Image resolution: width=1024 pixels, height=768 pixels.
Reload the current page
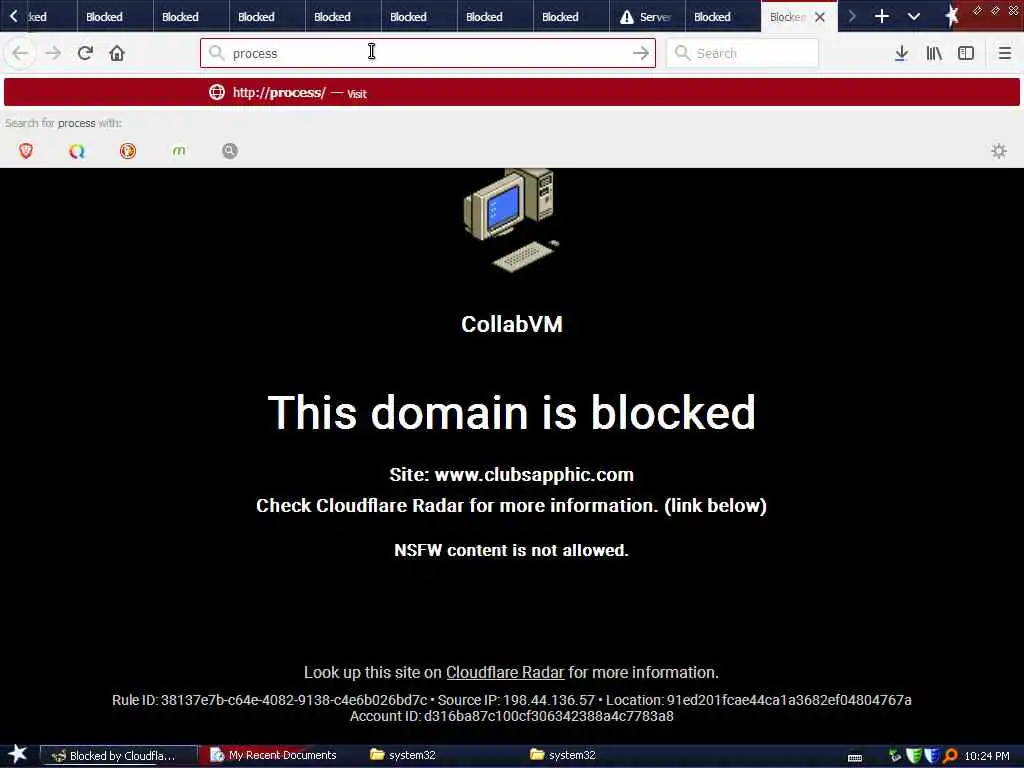(85, 53)
